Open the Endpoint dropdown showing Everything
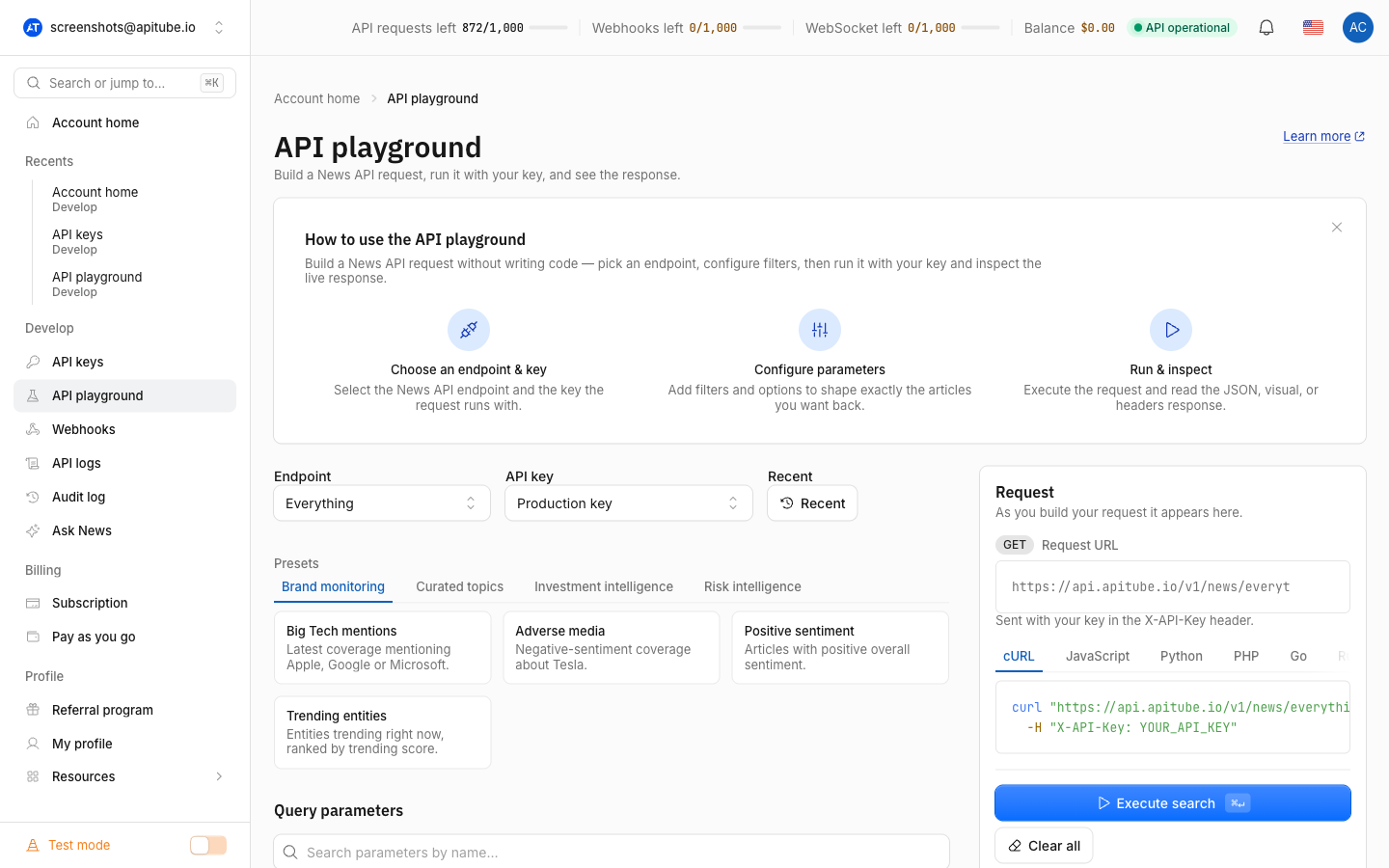The width and height of the screenshot is (1389, 868). coord(382,503)
